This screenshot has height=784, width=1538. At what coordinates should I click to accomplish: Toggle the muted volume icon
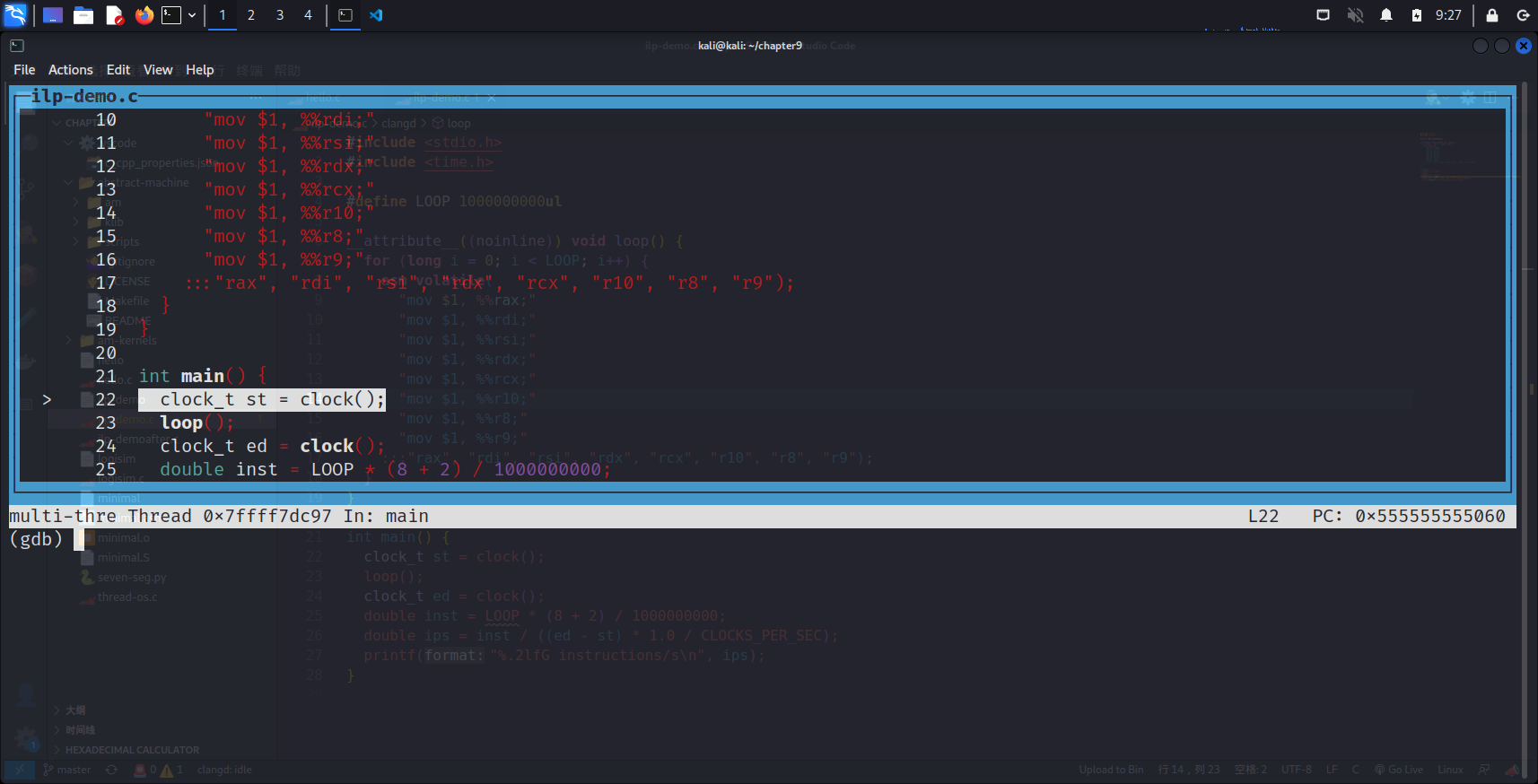click(x=1355, y=15)
